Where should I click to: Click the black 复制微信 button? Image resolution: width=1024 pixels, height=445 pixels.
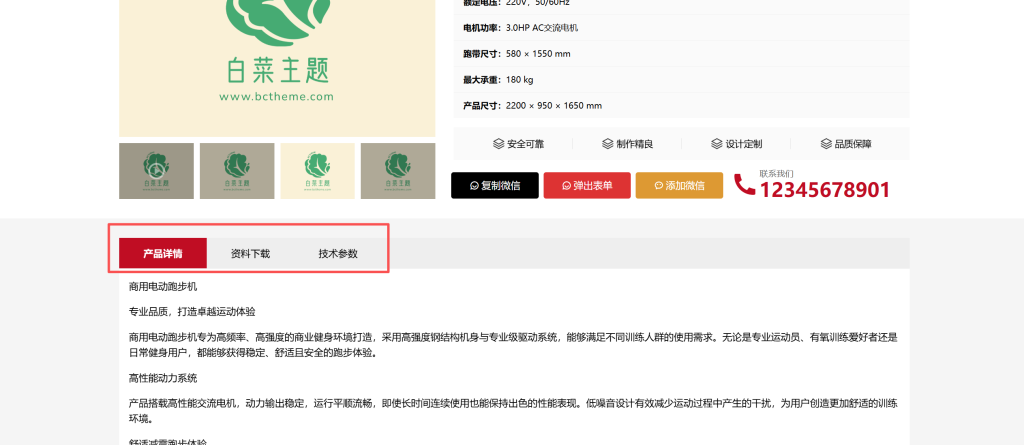(494, 186)
